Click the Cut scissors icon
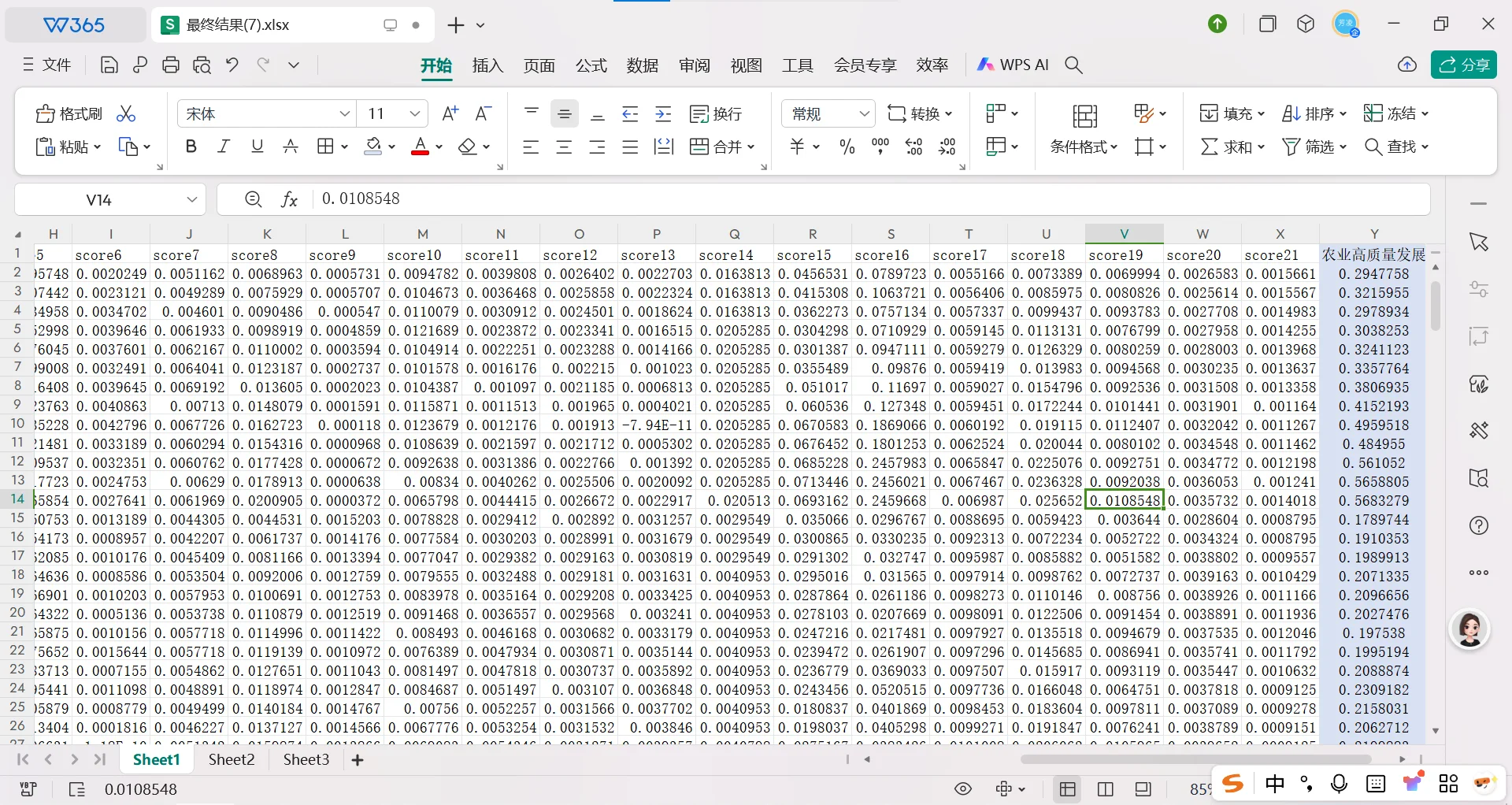 [126, 114]
